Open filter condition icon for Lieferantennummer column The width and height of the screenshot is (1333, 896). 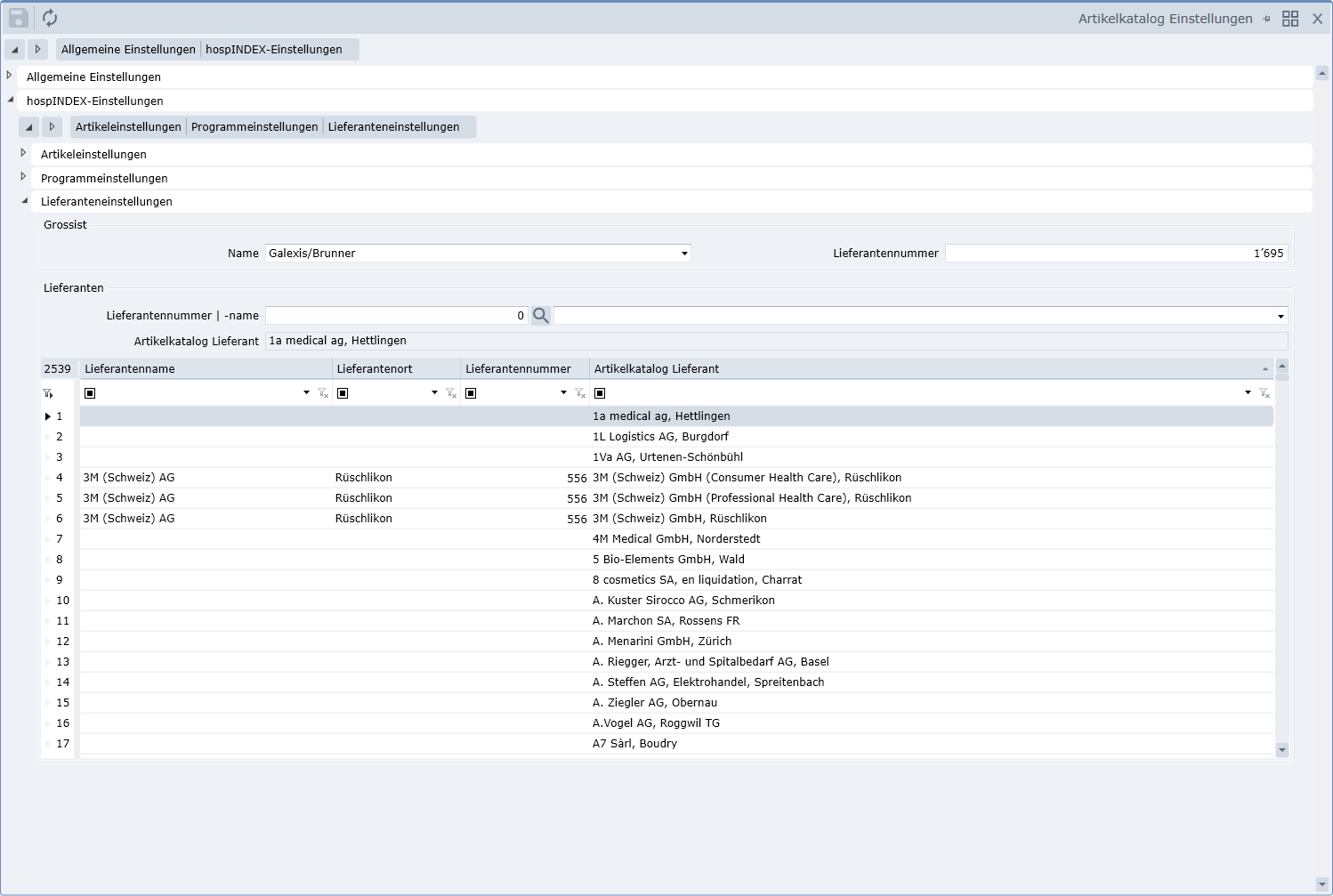[x=471, y=393]
